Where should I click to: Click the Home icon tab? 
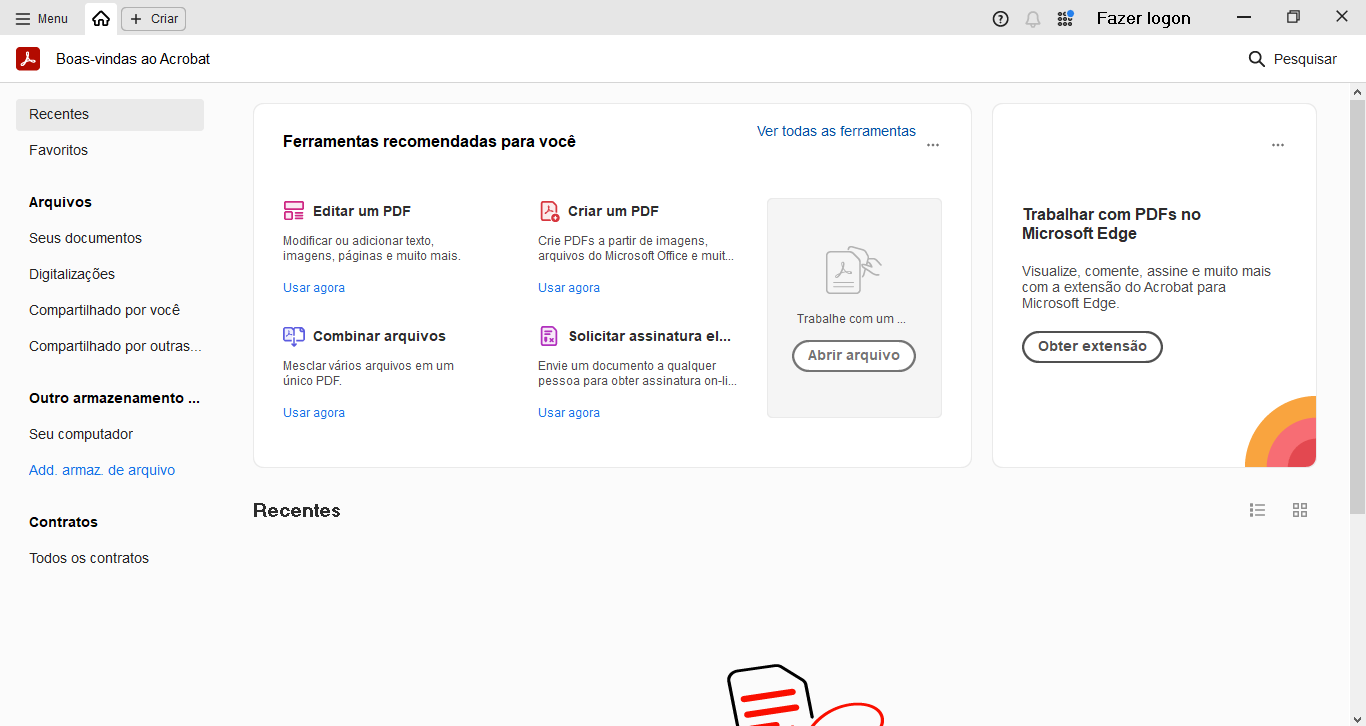click(x=101, y=18)
